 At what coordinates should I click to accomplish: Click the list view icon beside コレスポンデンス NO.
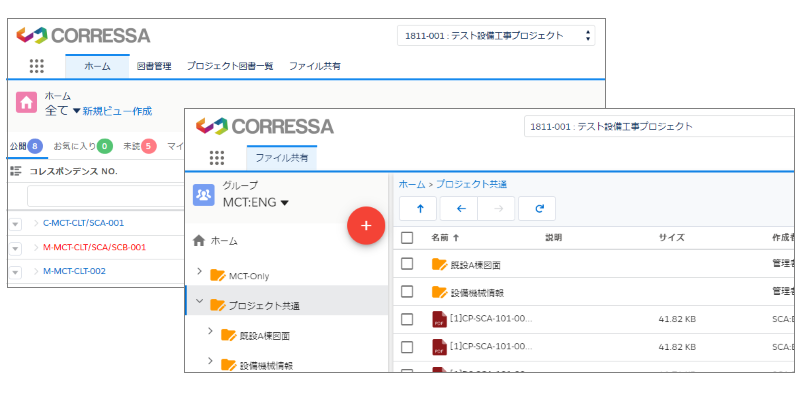pyautogui.click(x=16, y=171)
